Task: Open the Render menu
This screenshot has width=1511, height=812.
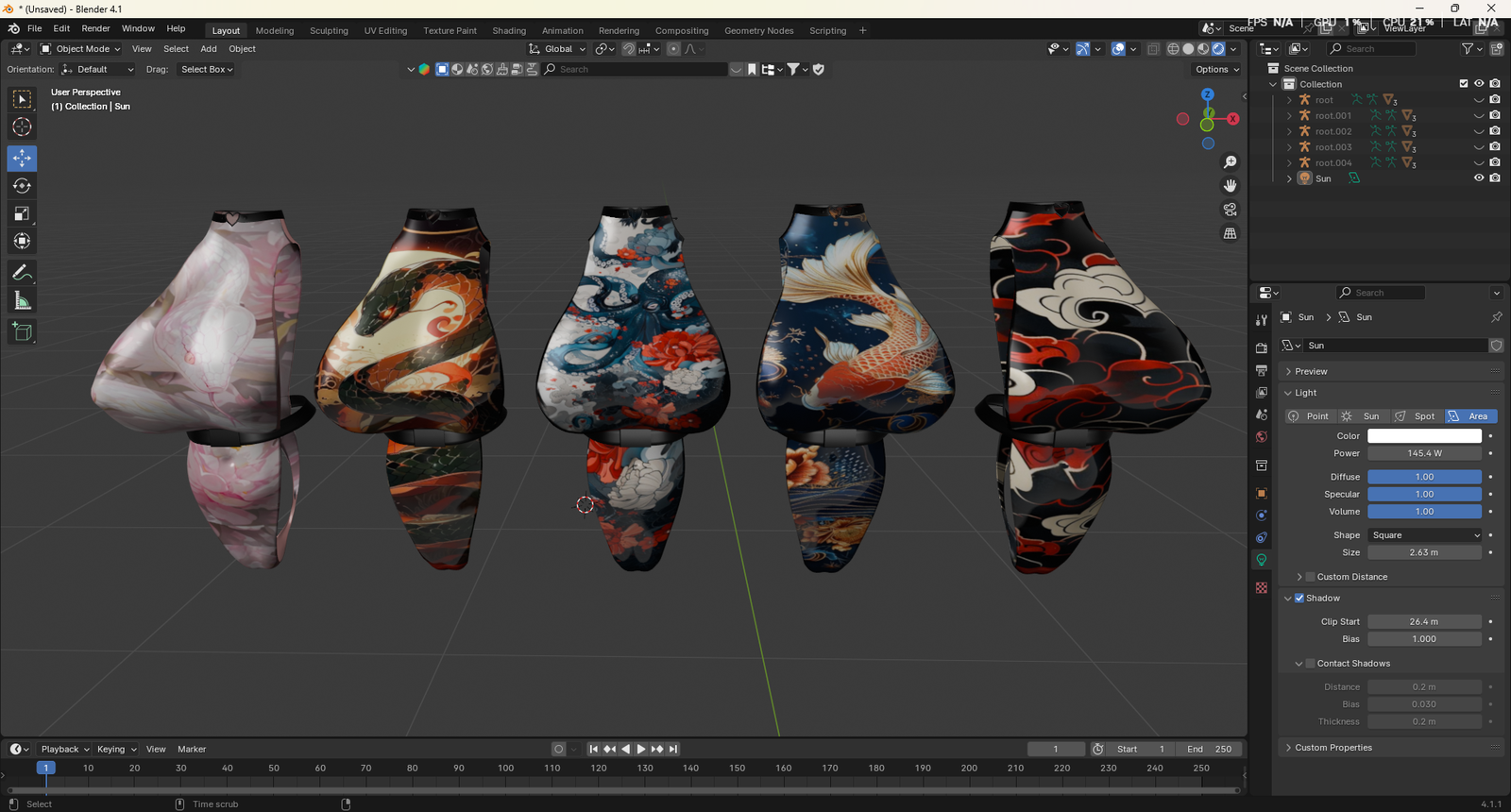Action: tap(95, 28)
